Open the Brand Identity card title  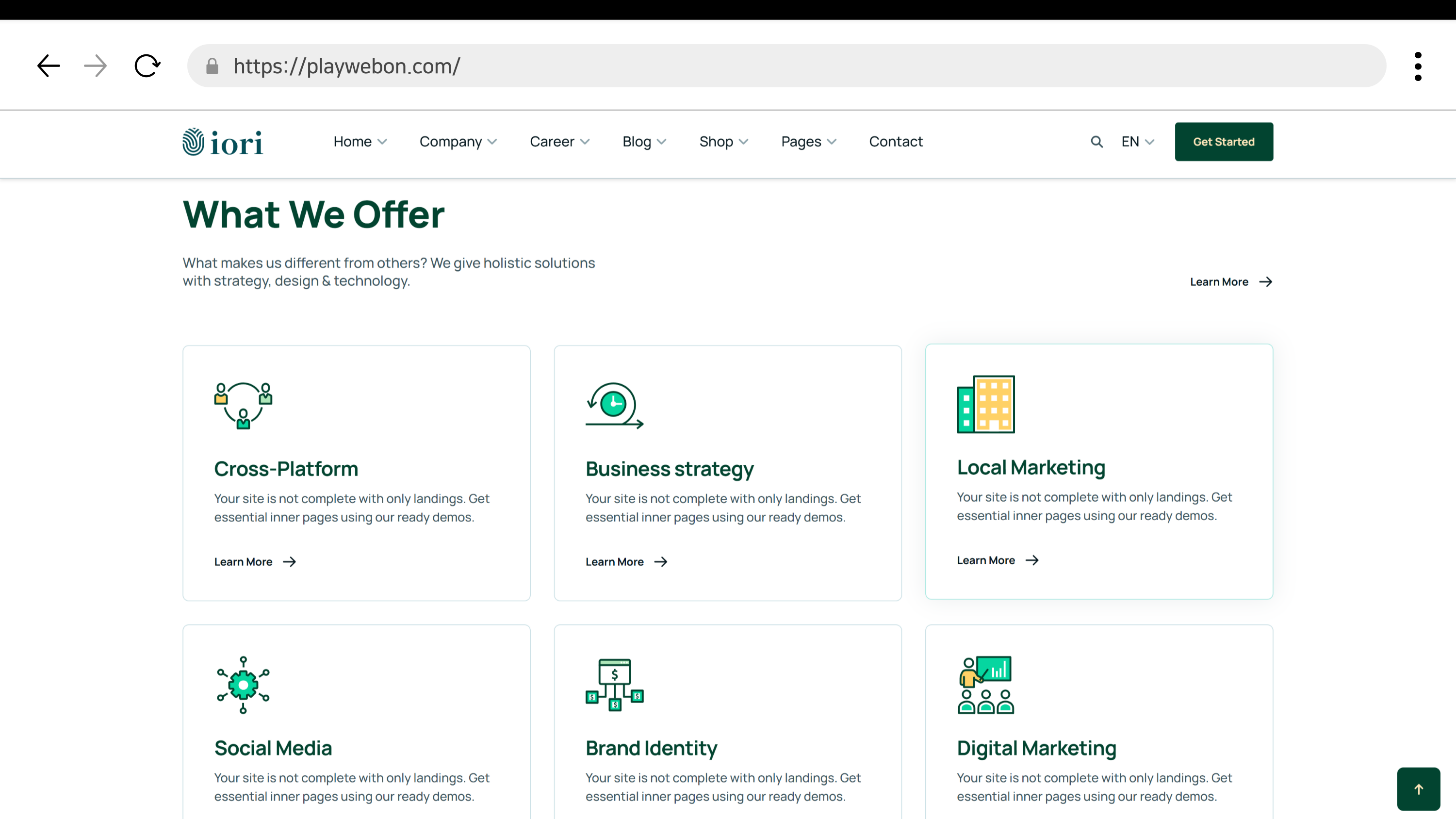[651, 748]
